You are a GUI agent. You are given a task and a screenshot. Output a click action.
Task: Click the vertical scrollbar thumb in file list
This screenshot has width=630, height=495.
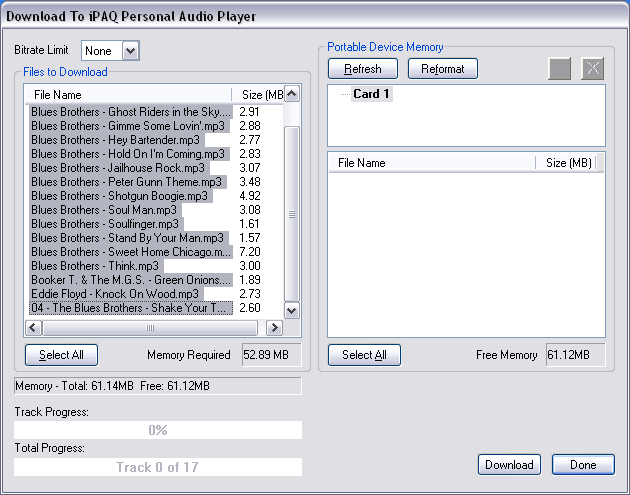pyautogui.click(x=292, y=214)
